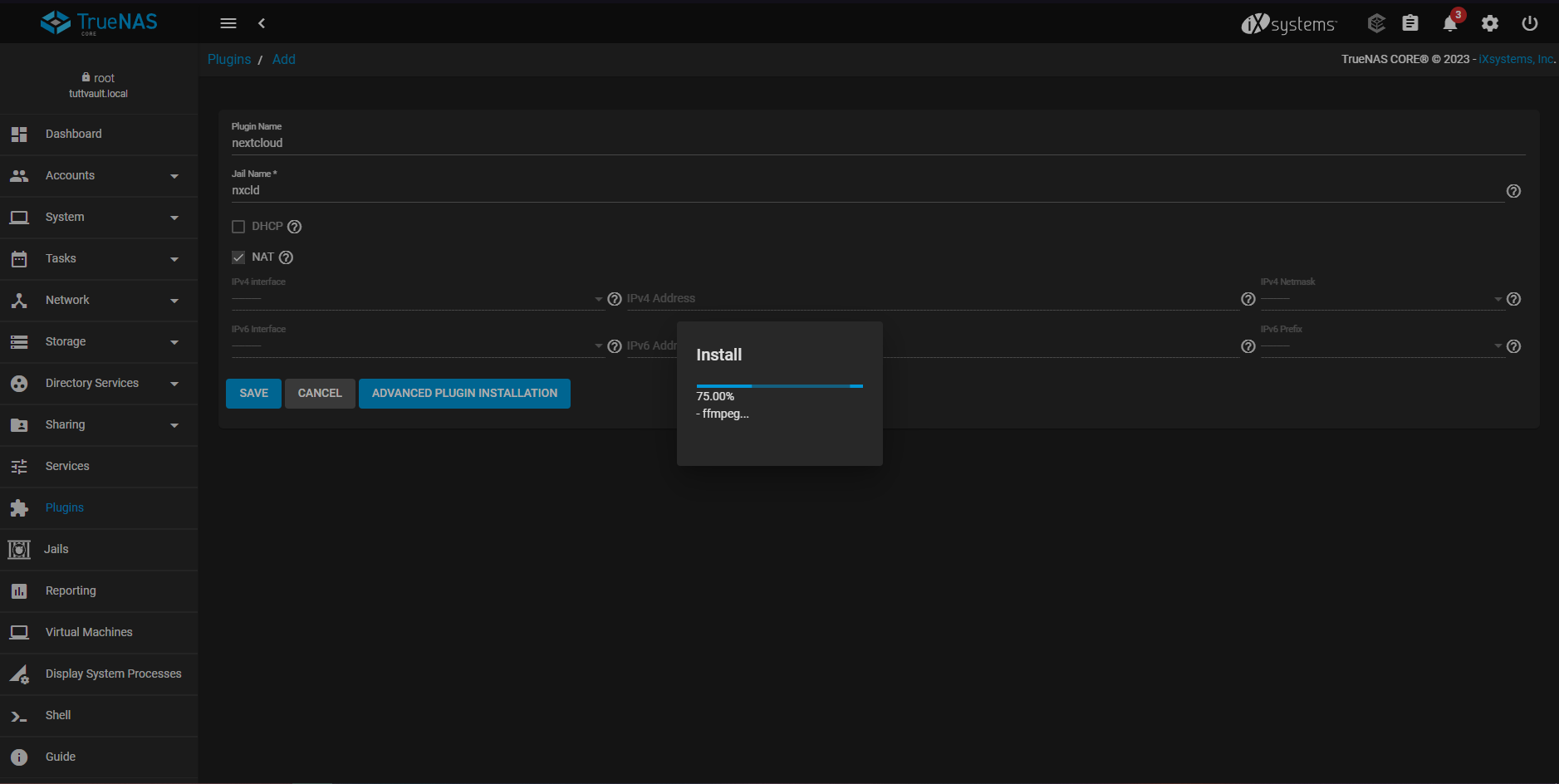Click the Guide info icon
The width and height of the screenshot is (1559, 784).
[19, 757]
